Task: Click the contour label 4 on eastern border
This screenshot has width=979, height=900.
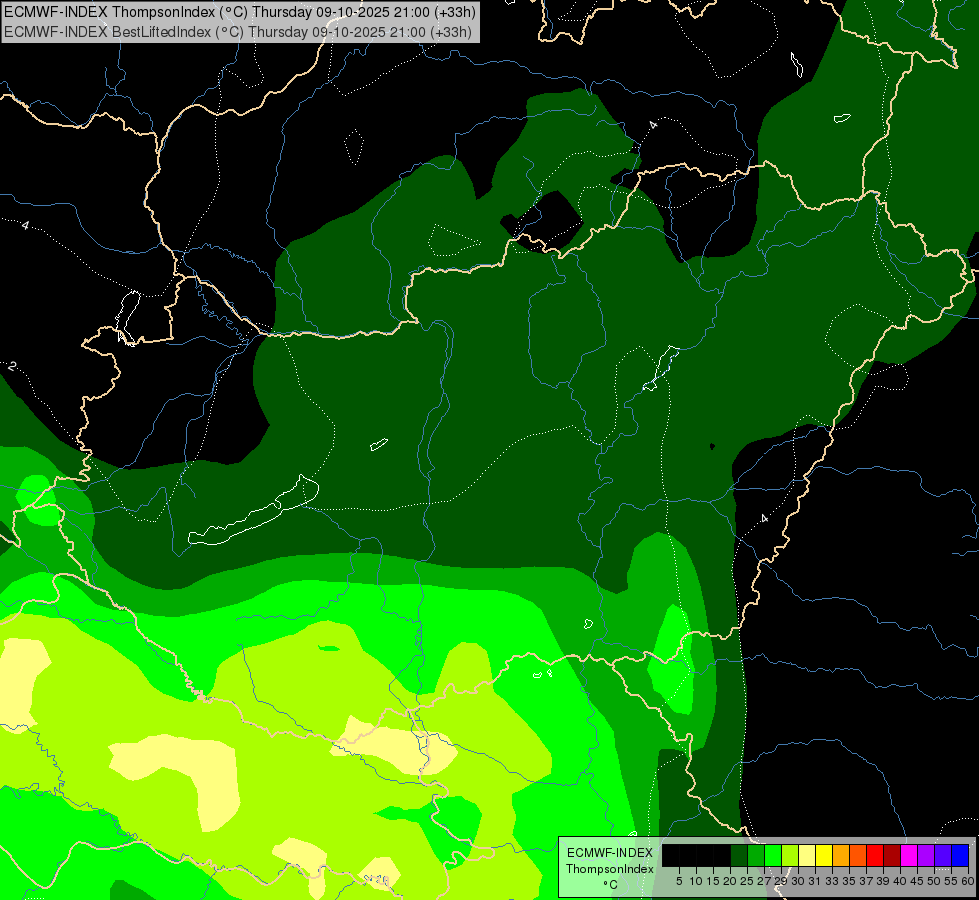Action: click(x=764, y=518)
